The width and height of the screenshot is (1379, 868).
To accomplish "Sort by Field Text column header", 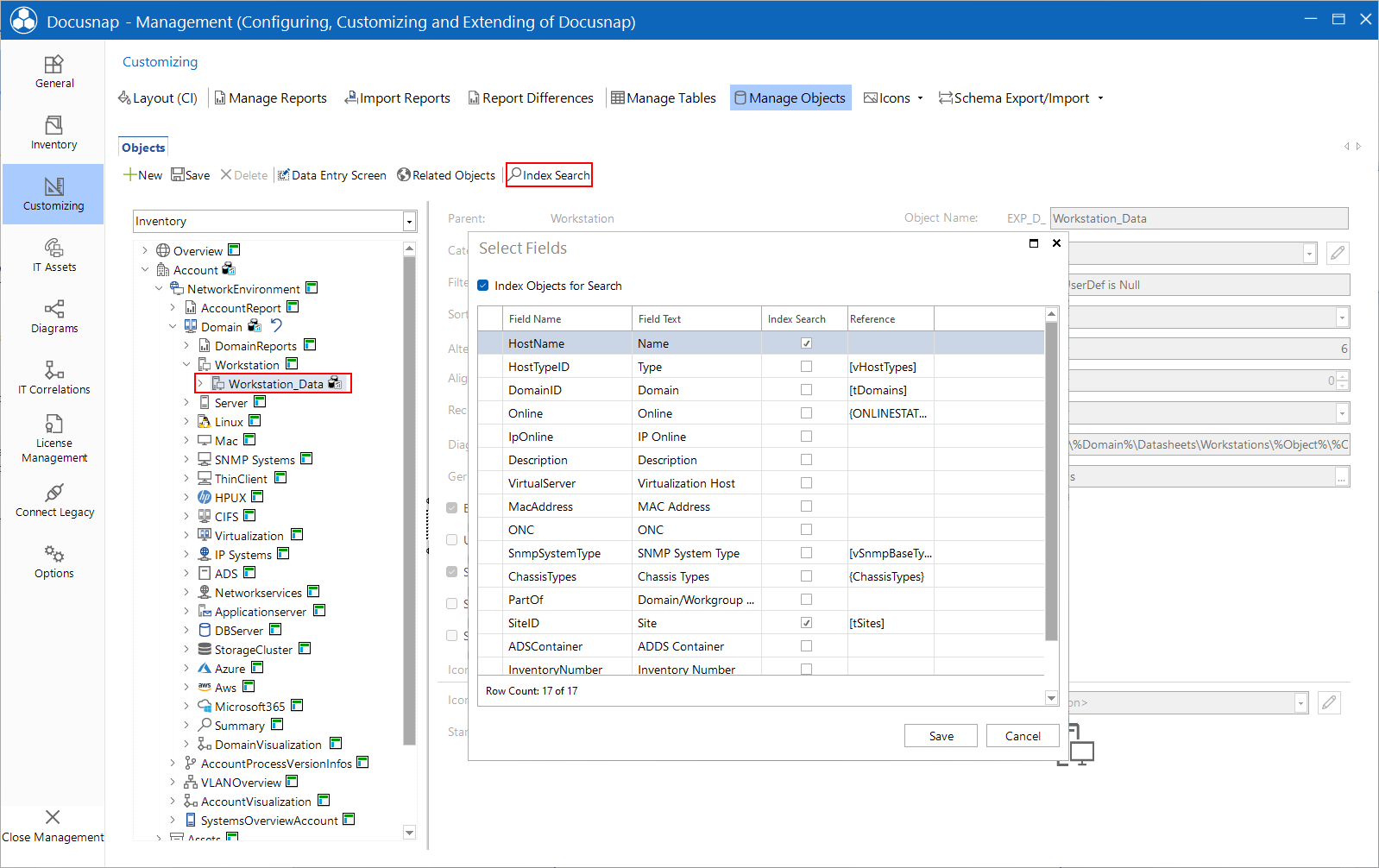I will [x=696, y=319].
